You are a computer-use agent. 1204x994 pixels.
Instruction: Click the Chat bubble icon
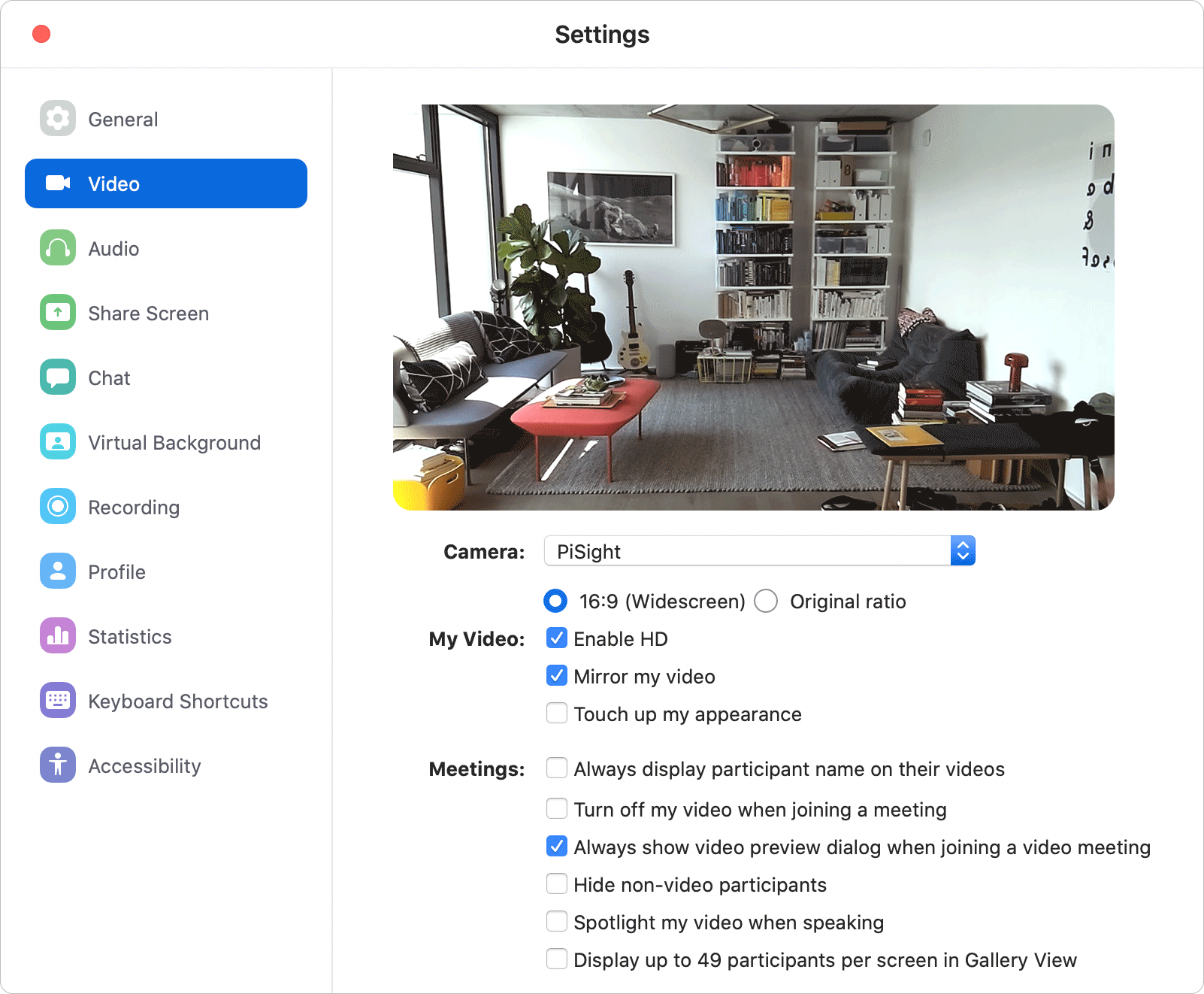click(58, 377)
